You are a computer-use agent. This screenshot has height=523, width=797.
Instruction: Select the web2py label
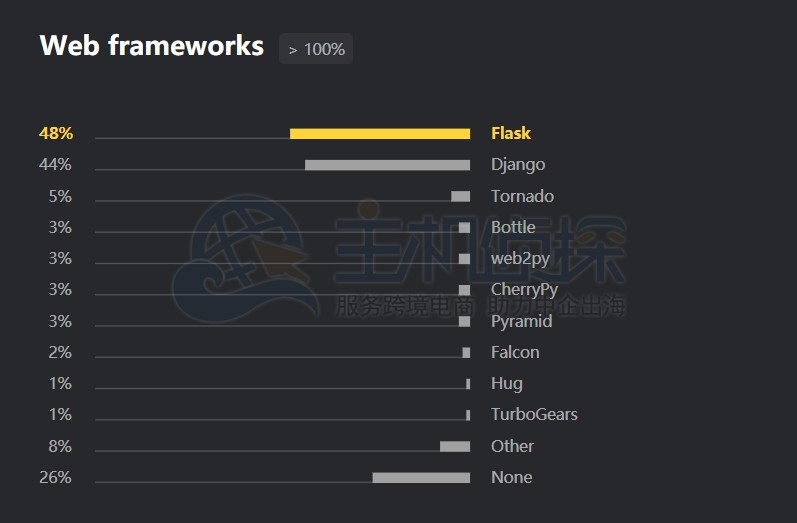pos(520,258)
